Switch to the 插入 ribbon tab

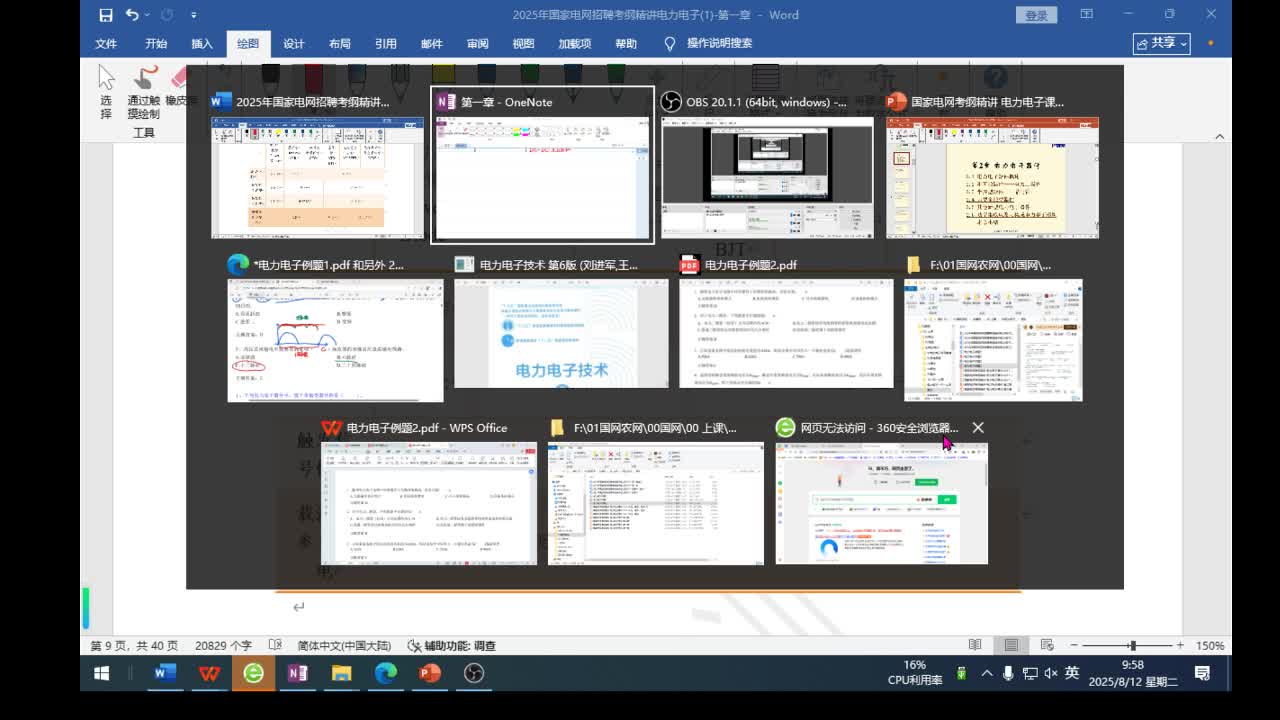202,44
